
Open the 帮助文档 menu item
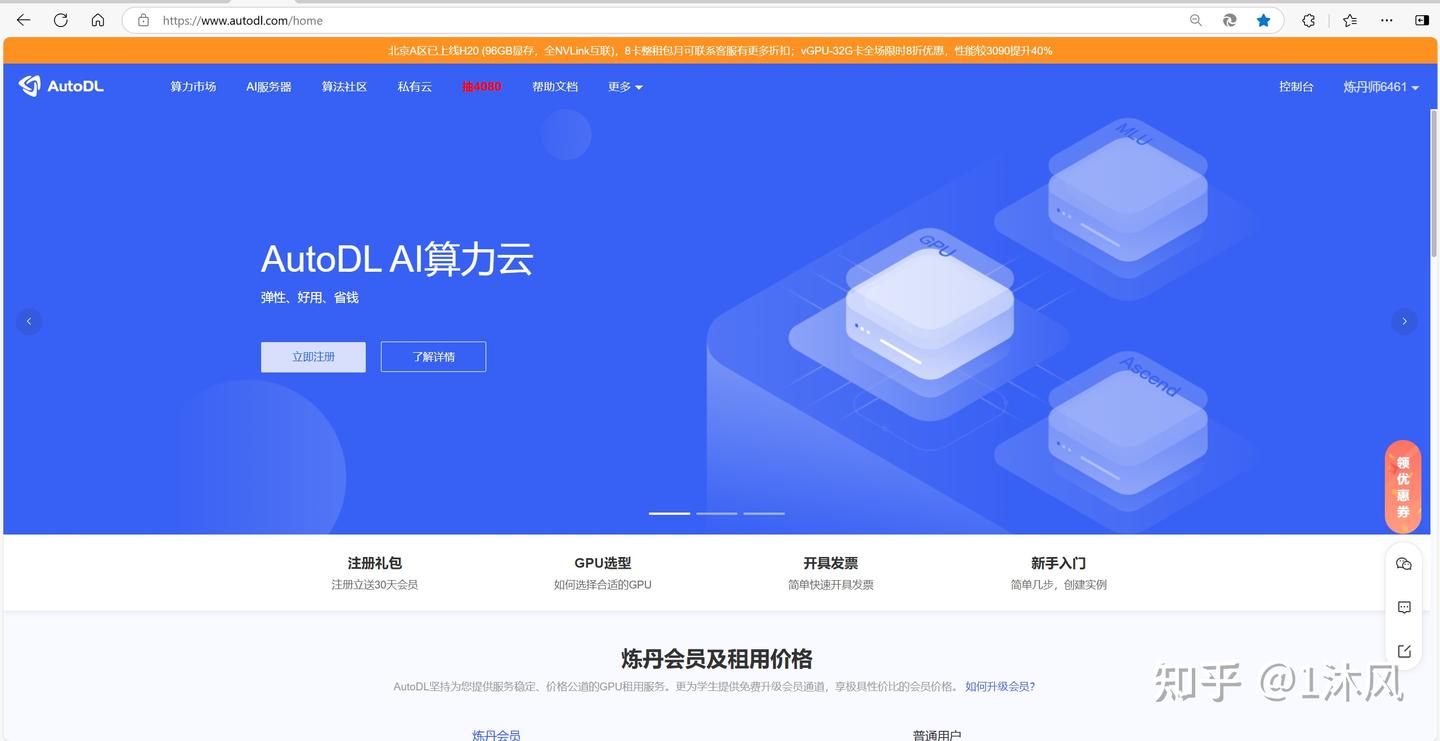554,86
